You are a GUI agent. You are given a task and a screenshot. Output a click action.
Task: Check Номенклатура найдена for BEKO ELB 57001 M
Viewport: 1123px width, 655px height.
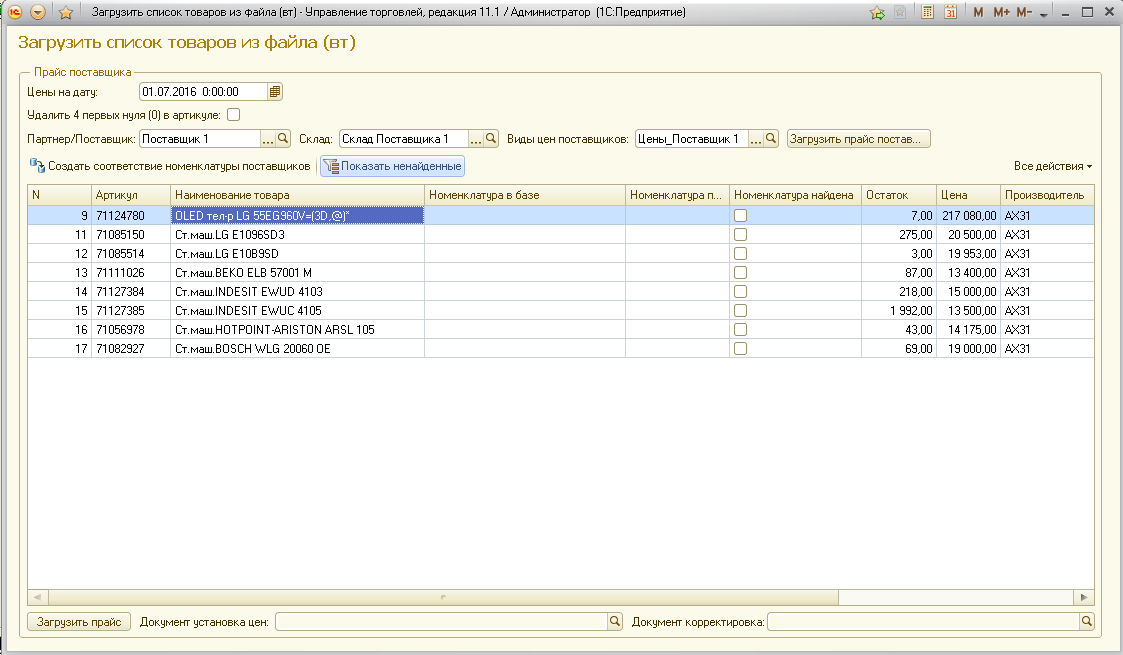(x=741, y=273)
